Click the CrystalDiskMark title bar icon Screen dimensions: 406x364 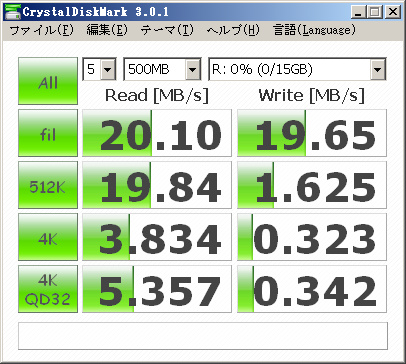pos(12,12)
